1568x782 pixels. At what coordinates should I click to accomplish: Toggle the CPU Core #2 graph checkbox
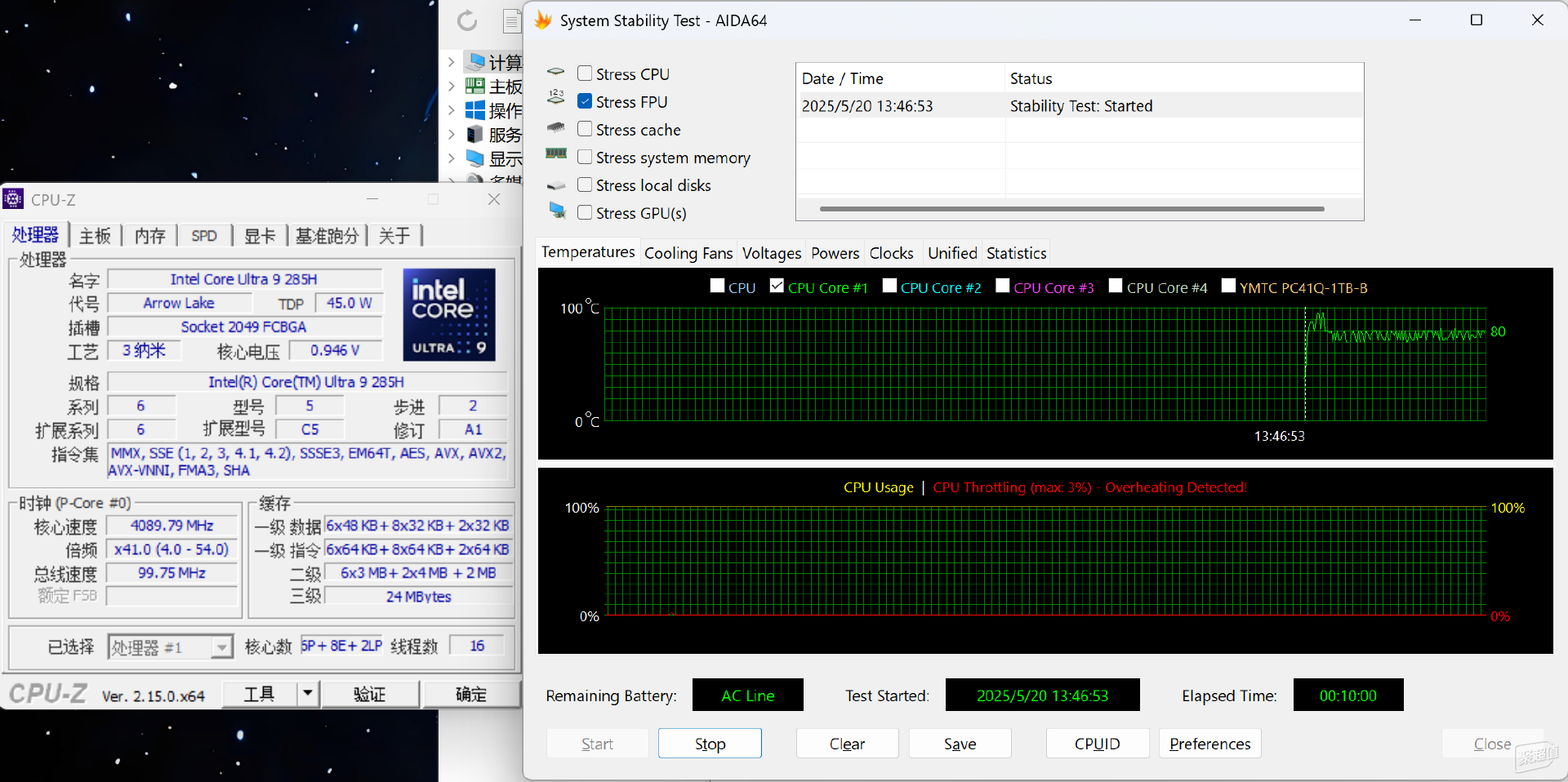[890, 286]
